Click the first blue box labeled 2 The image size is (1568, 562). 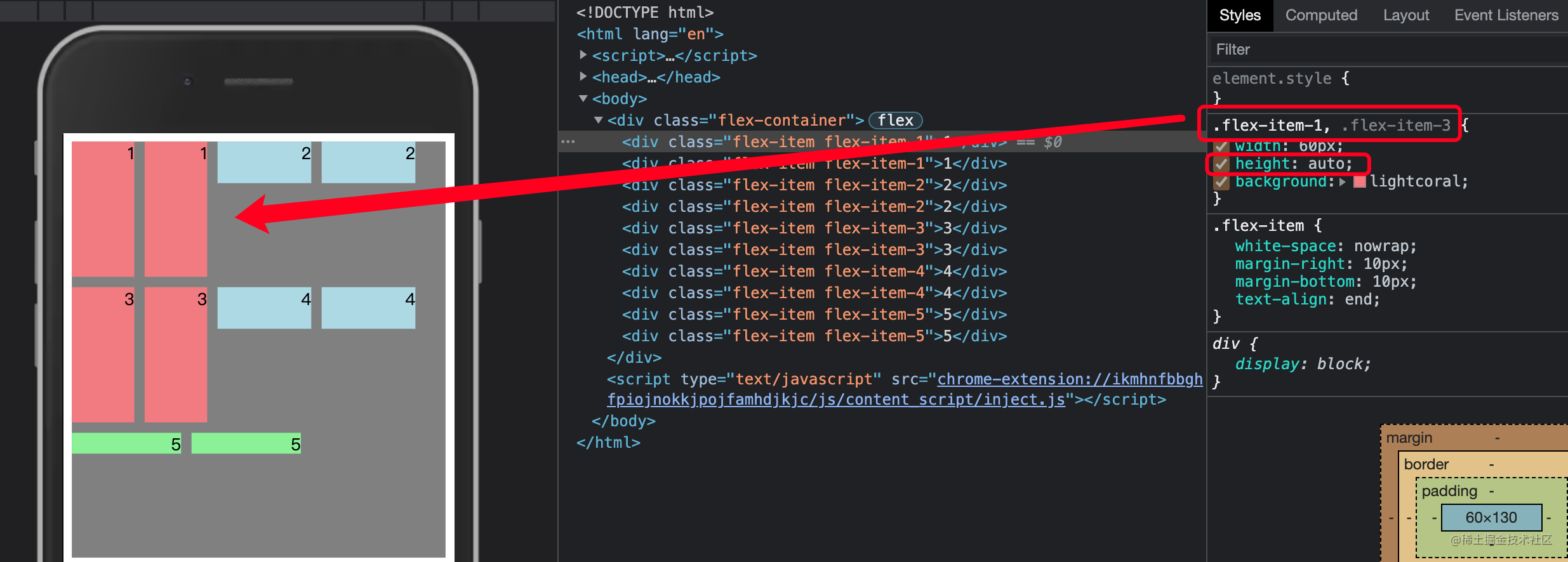pos(264,162)
